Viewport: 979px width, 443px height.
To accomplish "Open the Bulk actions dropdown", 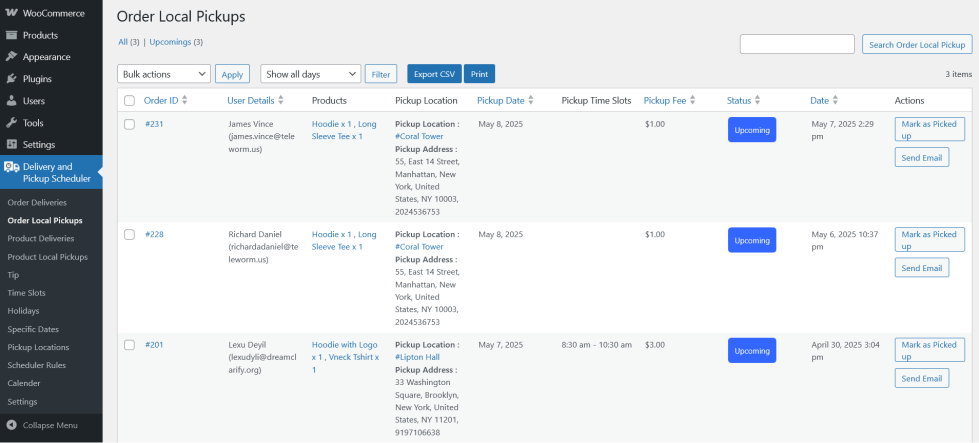I will coord(163,74).
